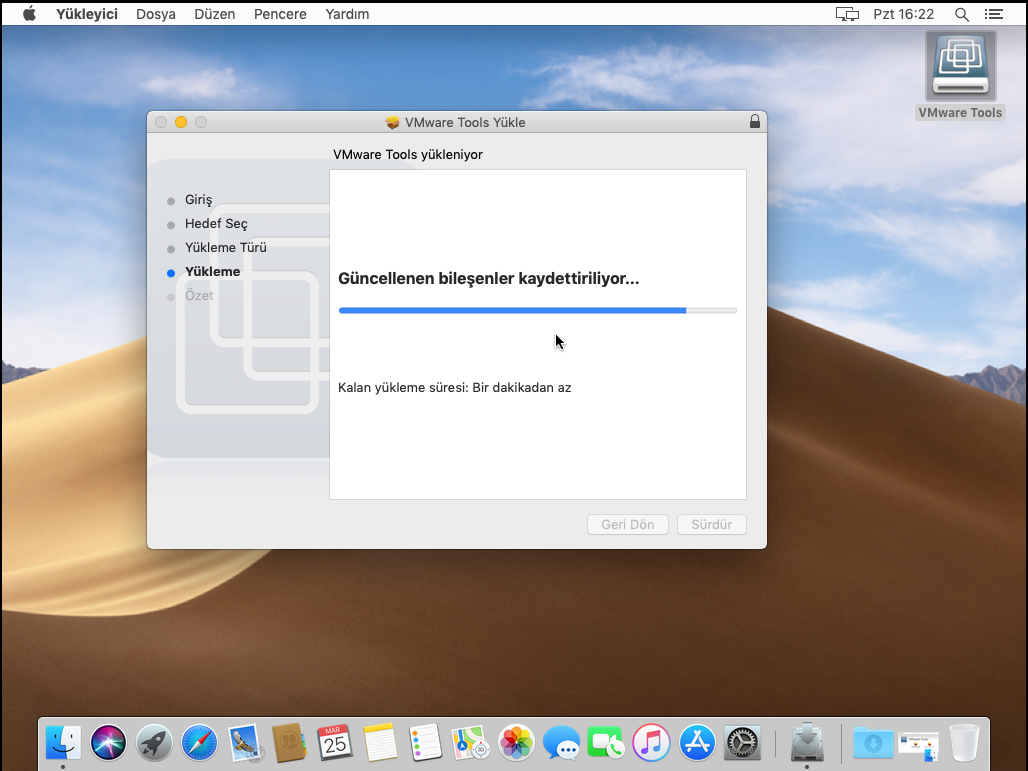
Task: Open the Apple menu
Action: (29, 14)
